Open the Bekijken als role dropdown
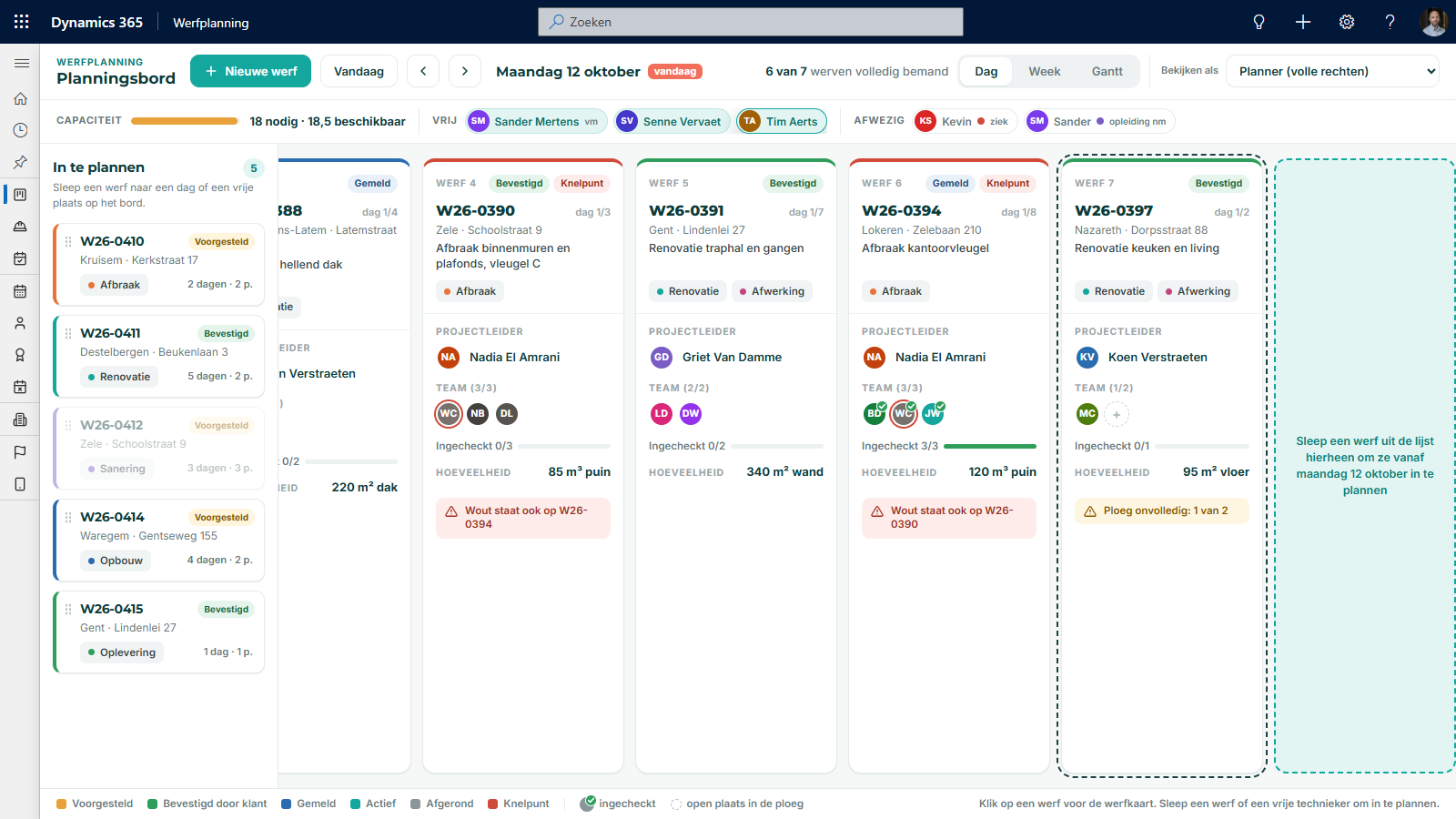The image size is (1456, 819). click(1332, 71)
